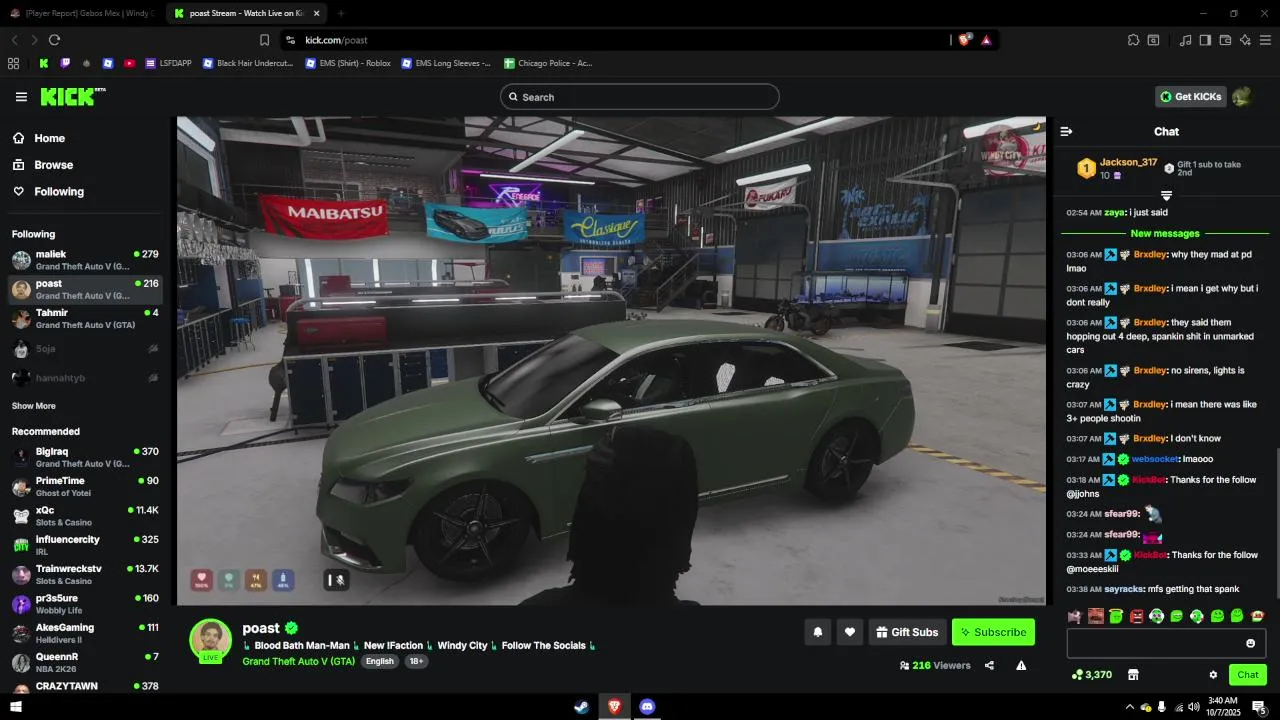Click the Subscribe button
Image resolution: width=1280 pixels, height=720 pixels.
coord(993,632)
